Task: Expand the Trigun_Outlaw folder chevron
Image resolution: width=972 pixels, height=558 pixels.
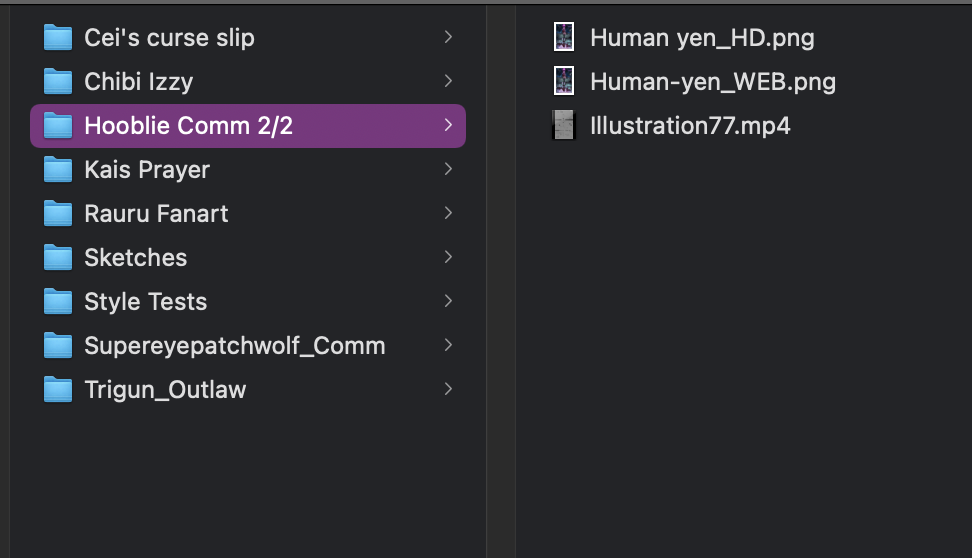Action: click(448, 390)
